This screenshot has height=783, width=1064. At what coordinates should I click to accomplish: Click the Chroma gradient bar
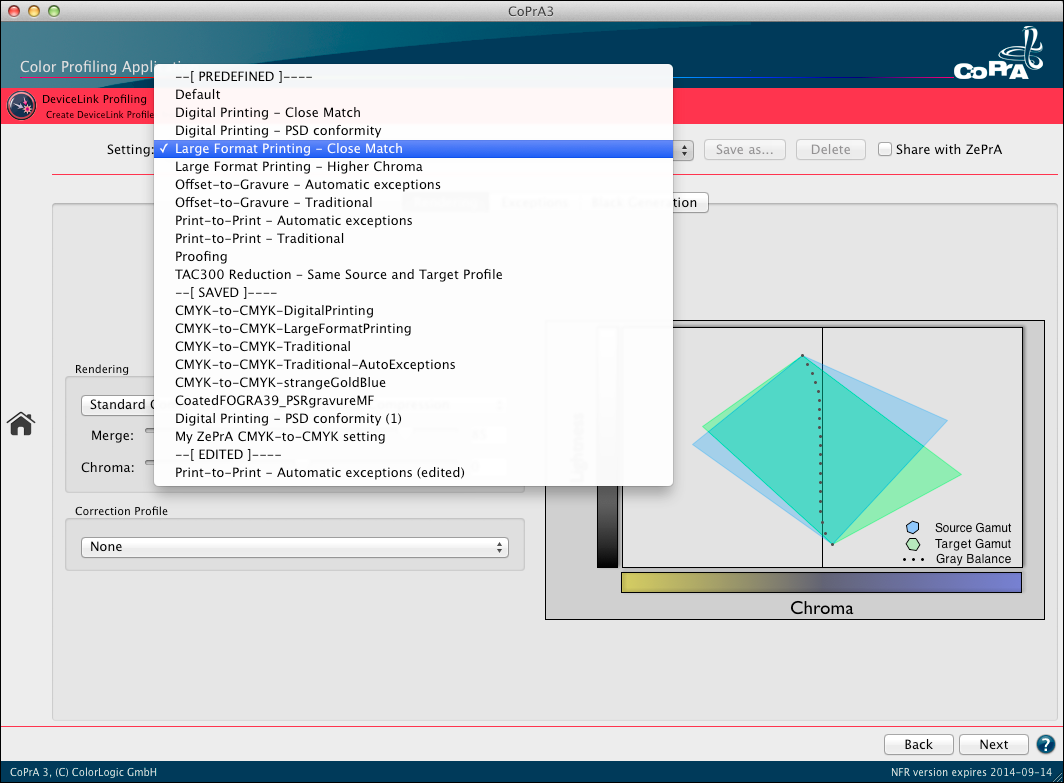click(820, 582)
